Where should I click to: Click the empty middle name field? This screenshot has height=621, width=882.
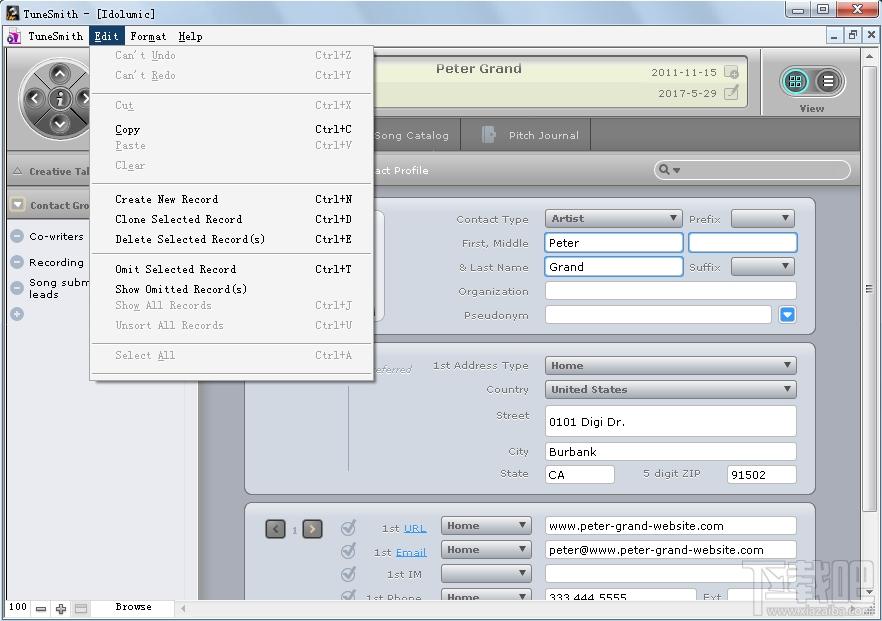pyautogui.click(x=742, y=242)
